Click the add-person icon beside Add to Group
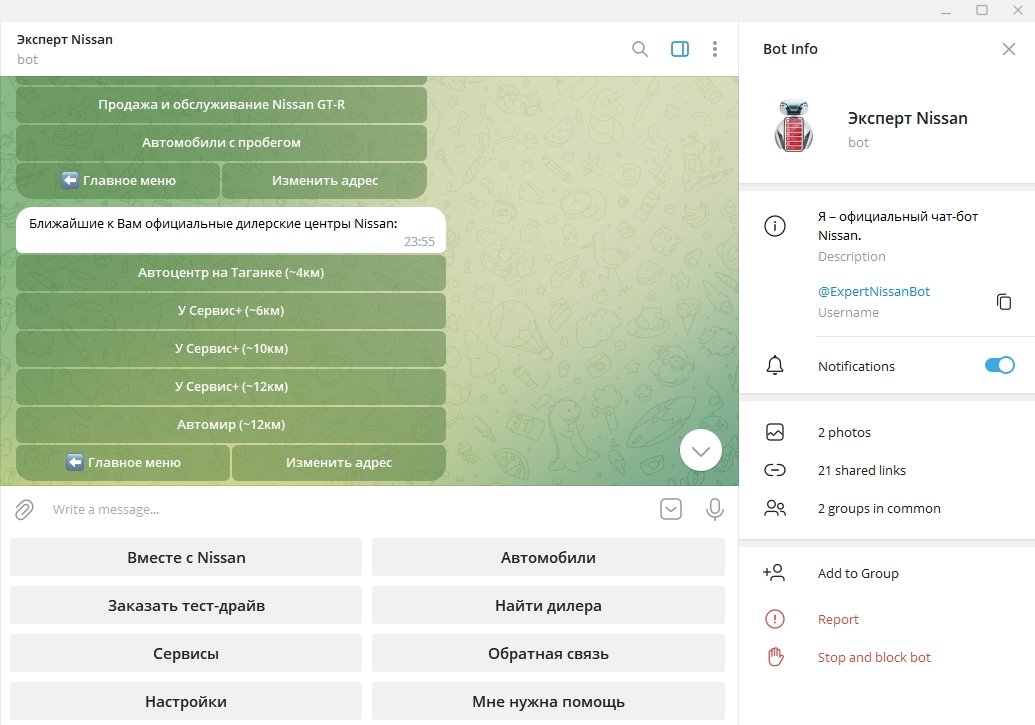Screen dimensions: 1035x725 click(774, 572)
